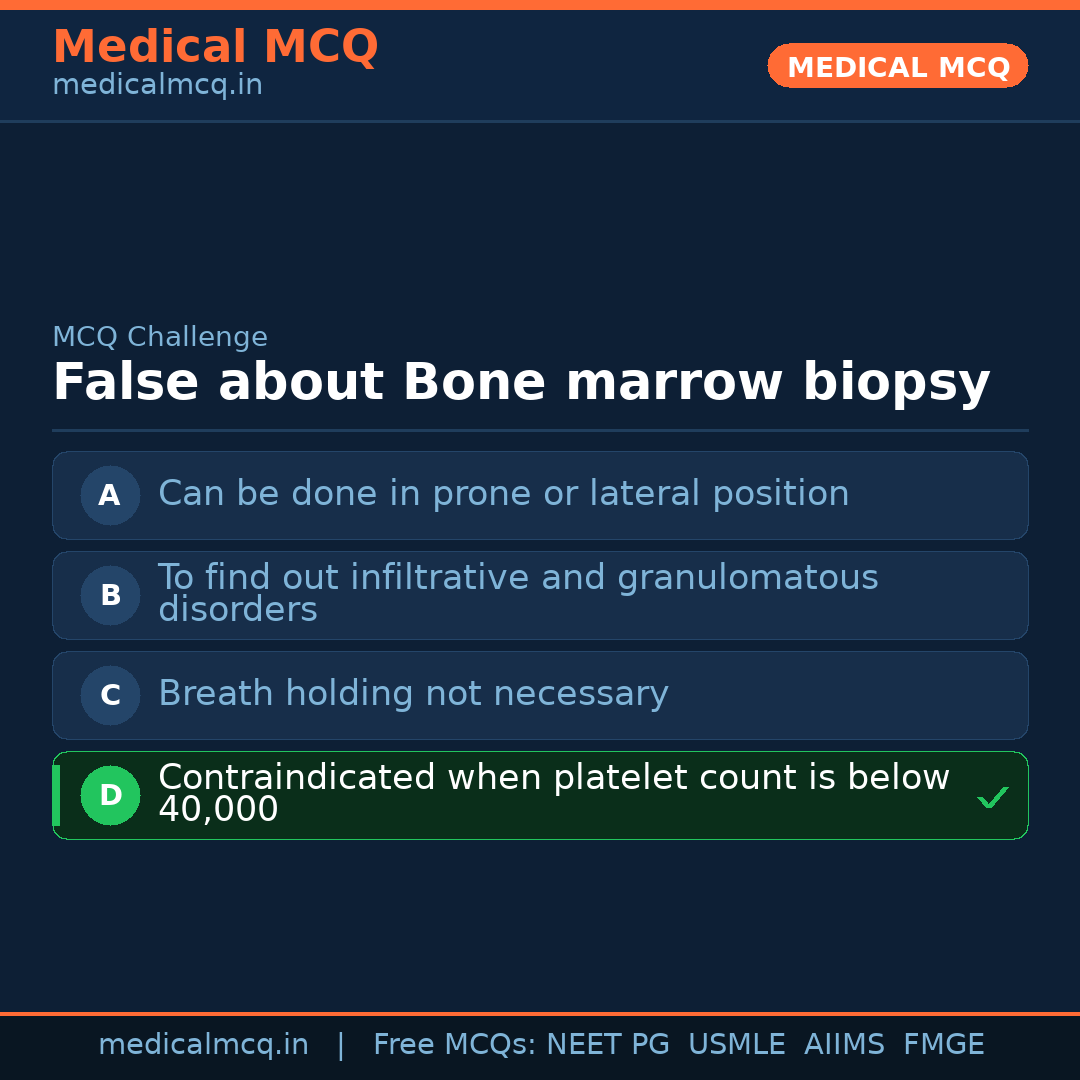This screenshot has height=1080, width=1080.
Task: Click the green D circle icon
Action: [x=110, y=795]
